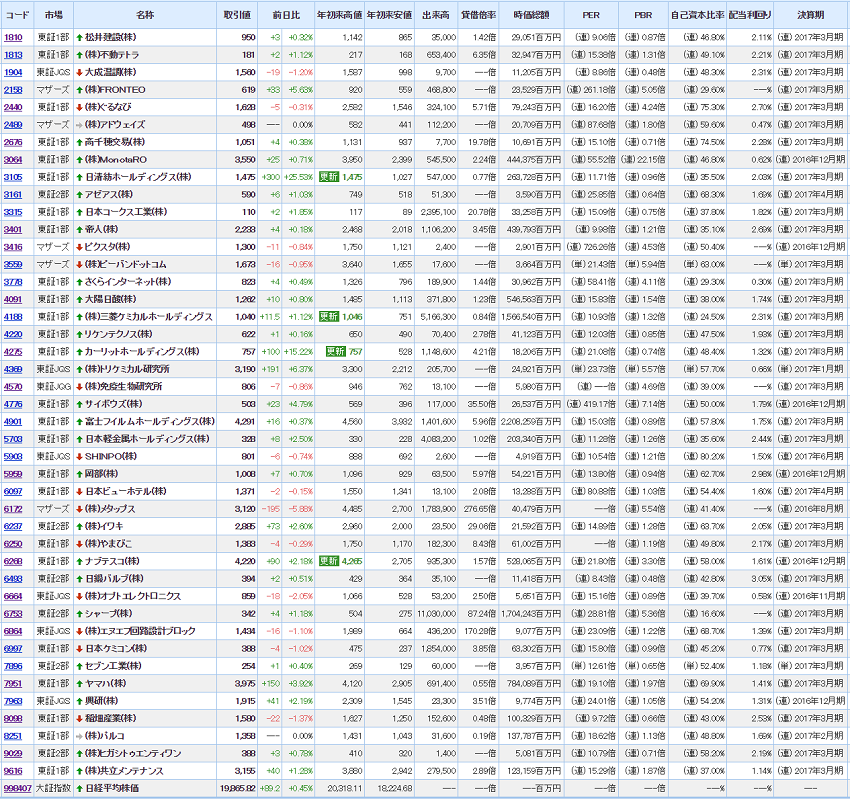The height and width of the screenshot is (800, 850).
Task: Select the company name (株)エヌエフ回路設計ブロック
Action: click(140, 631)
